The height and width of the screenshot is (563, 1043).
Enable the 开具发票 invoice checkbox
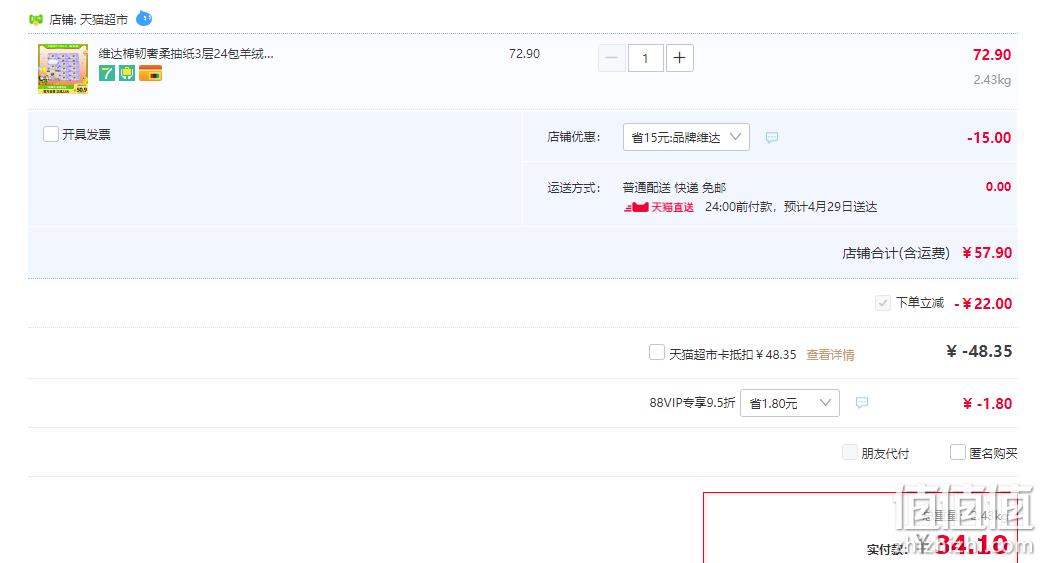pyautogui.click(x=51, y=134)
